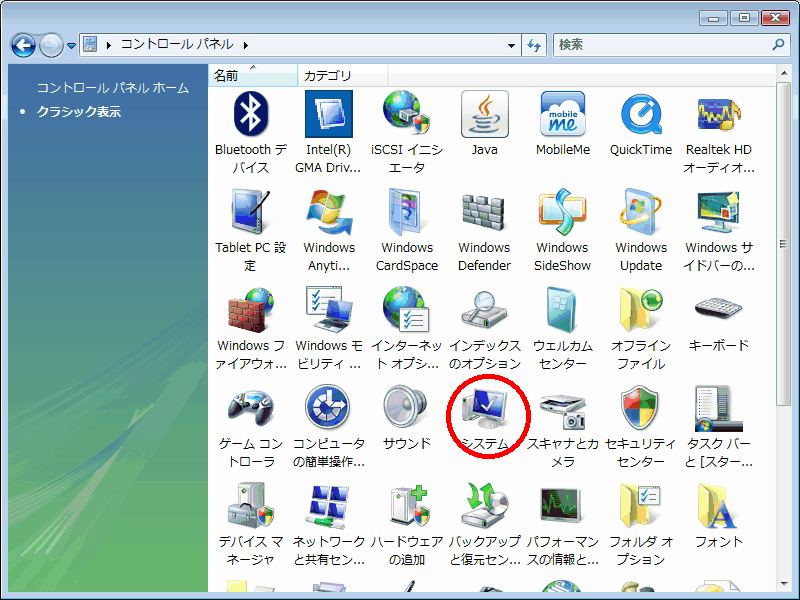Screen dimensions: 800x600
Task: Click the search magnifier icon
Action: 779,45
